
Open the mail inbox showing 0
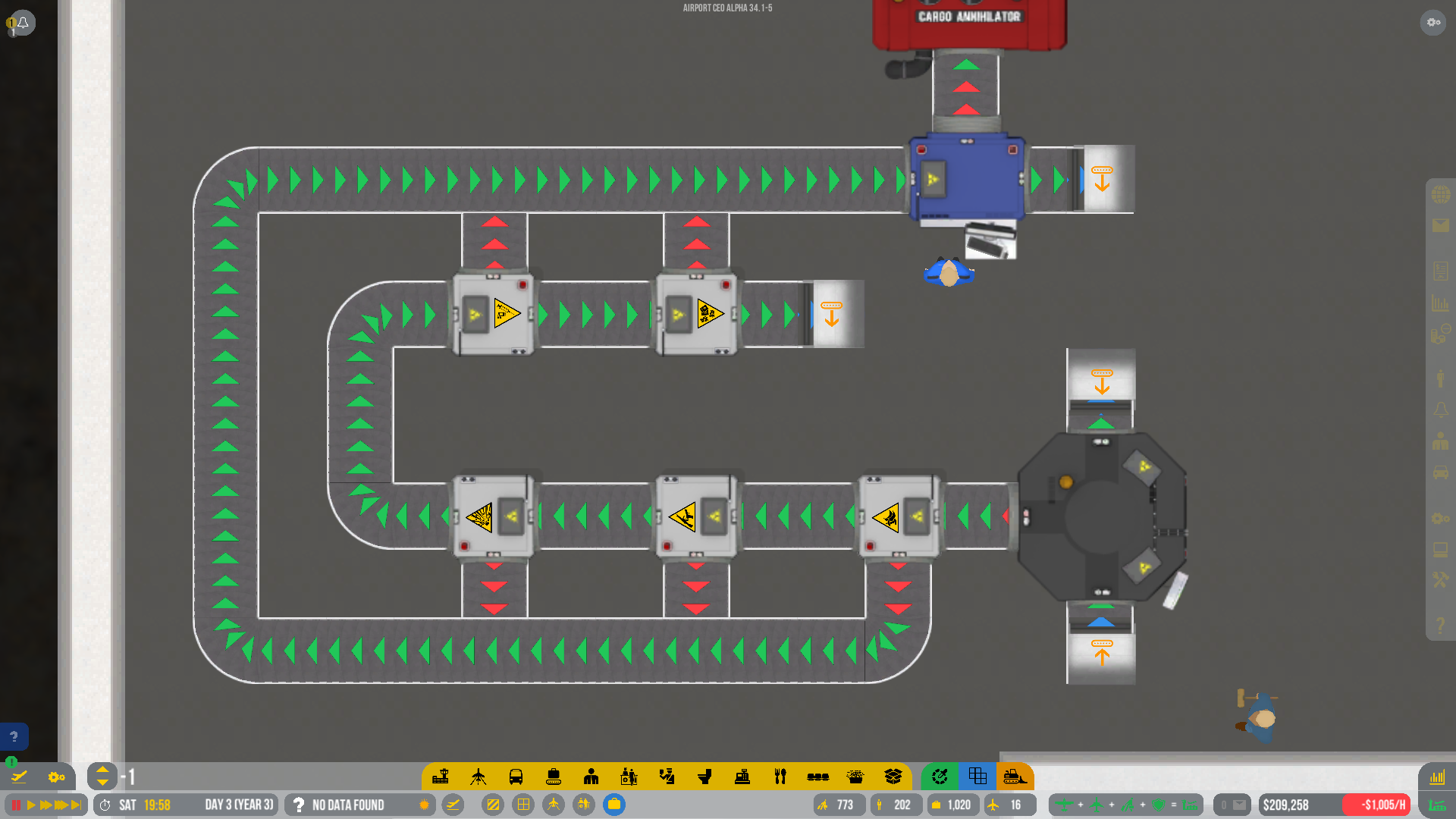coord(1232,805)
